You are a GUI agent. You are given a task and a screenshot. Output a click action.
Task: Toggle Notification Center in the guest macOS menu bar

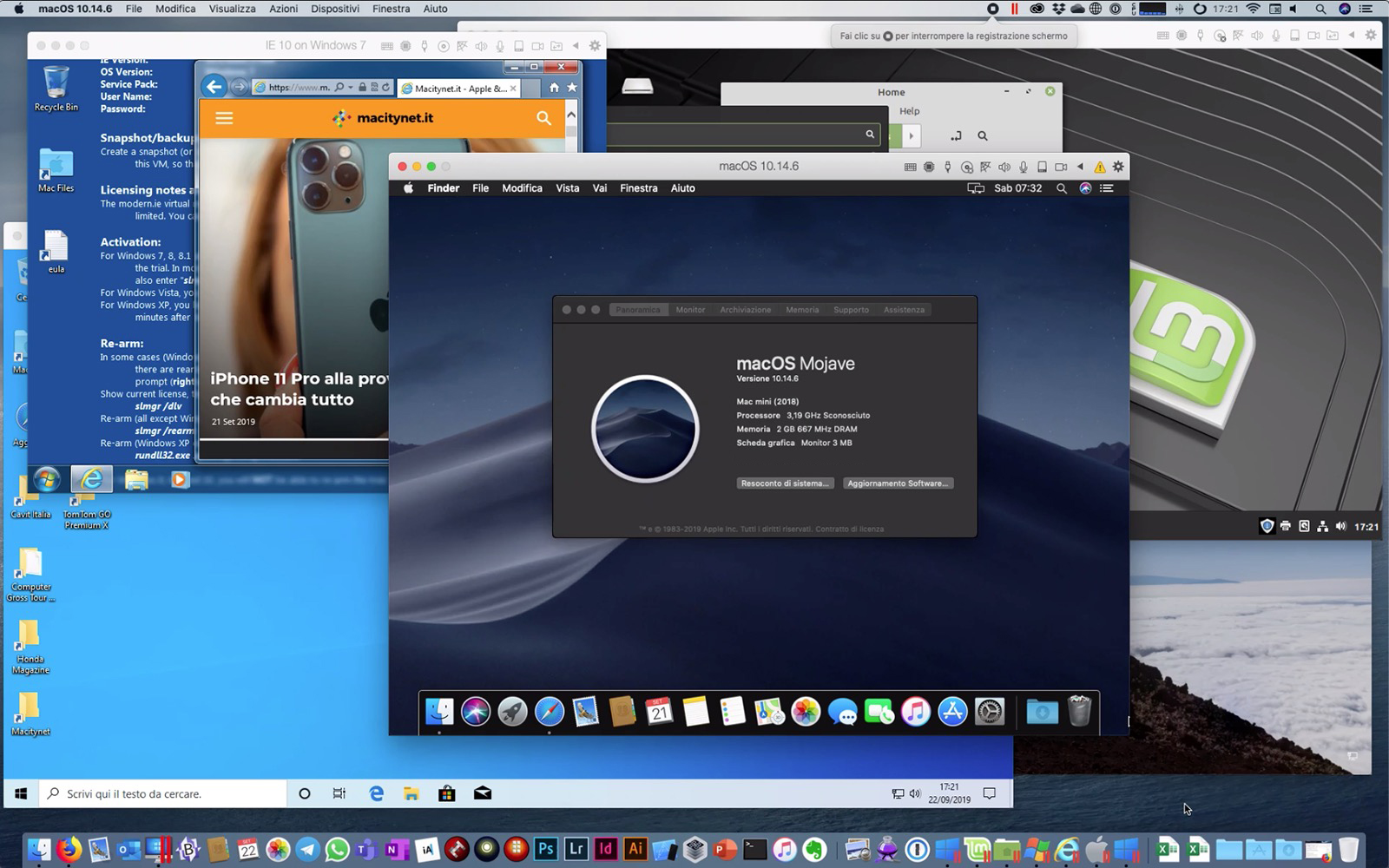tap(1107, 188)
